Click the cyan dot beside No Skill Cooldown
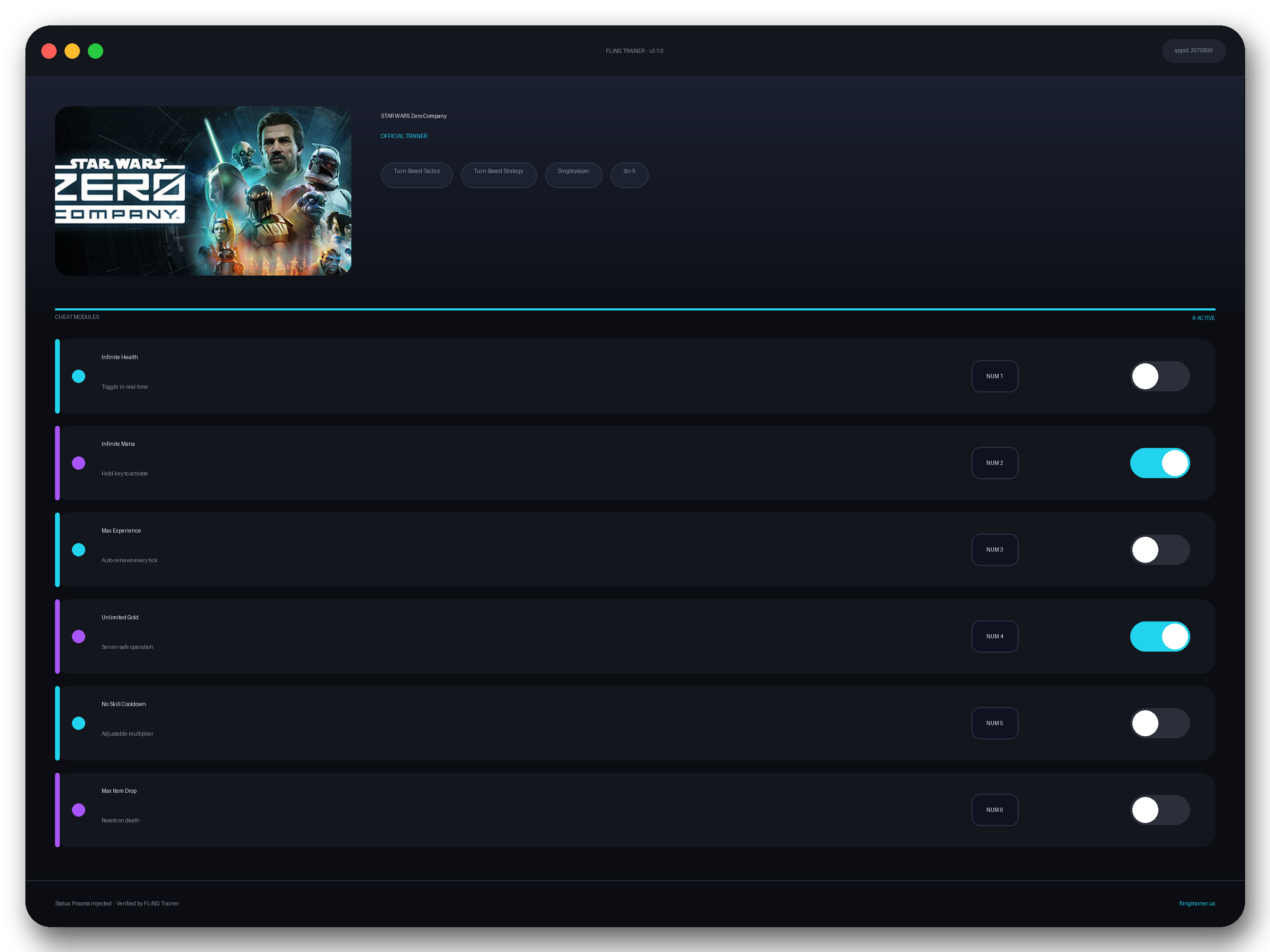 click(x=79, y=723)
